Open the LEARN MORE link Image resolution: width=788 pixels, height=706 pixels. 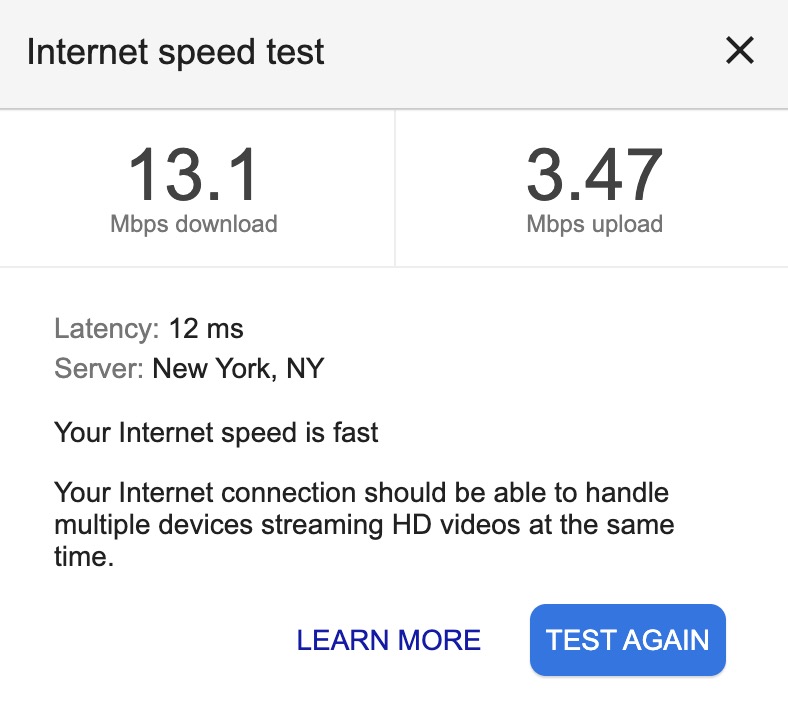click(x=389, y=640)
